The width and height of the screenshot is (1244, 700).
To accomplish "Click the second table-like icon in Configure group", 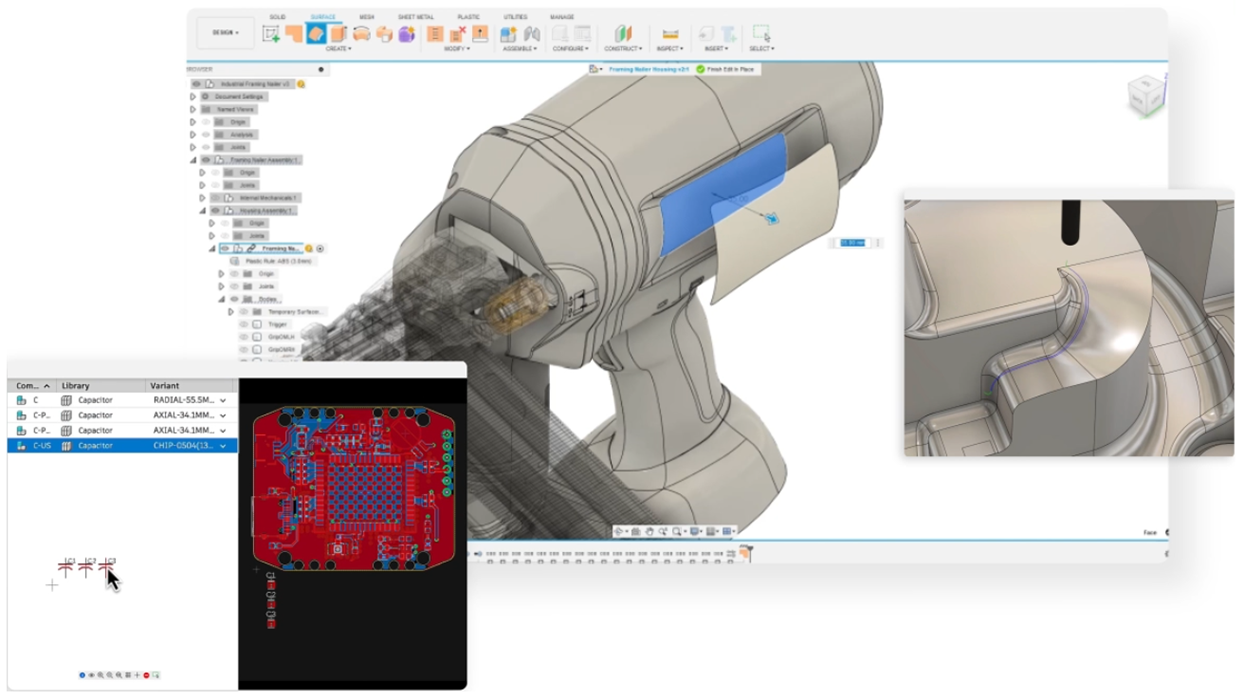I will 582,34.
